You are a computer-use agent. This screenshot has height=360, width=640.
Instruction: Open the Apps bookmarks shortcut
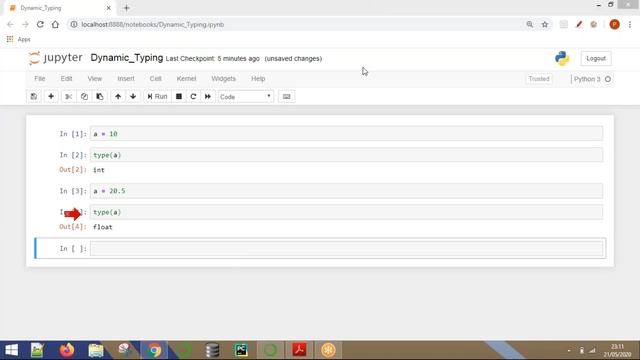[x=18, y=39]
